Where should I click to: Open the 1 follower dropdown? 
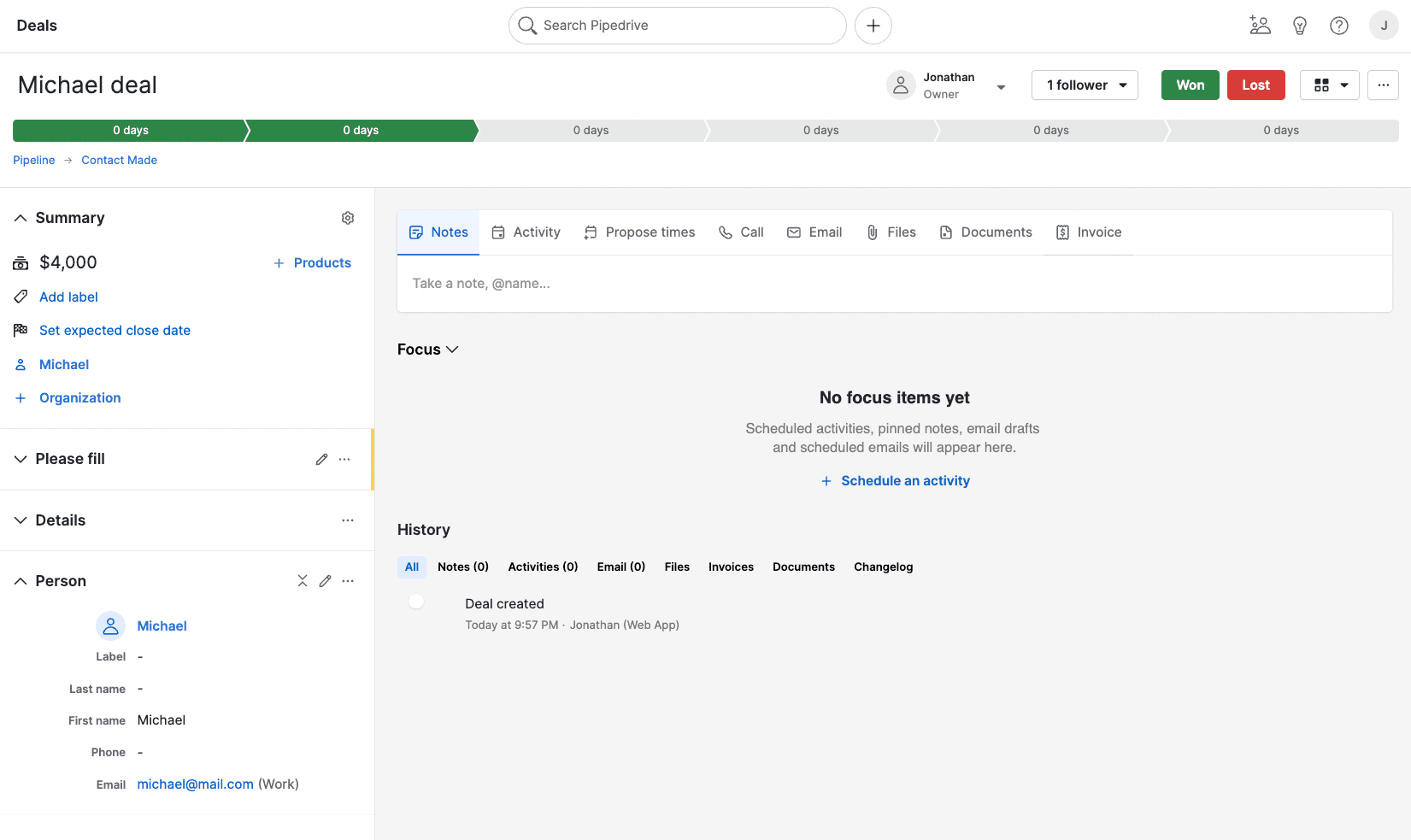pyautogui.click(x=1085, y=85)
